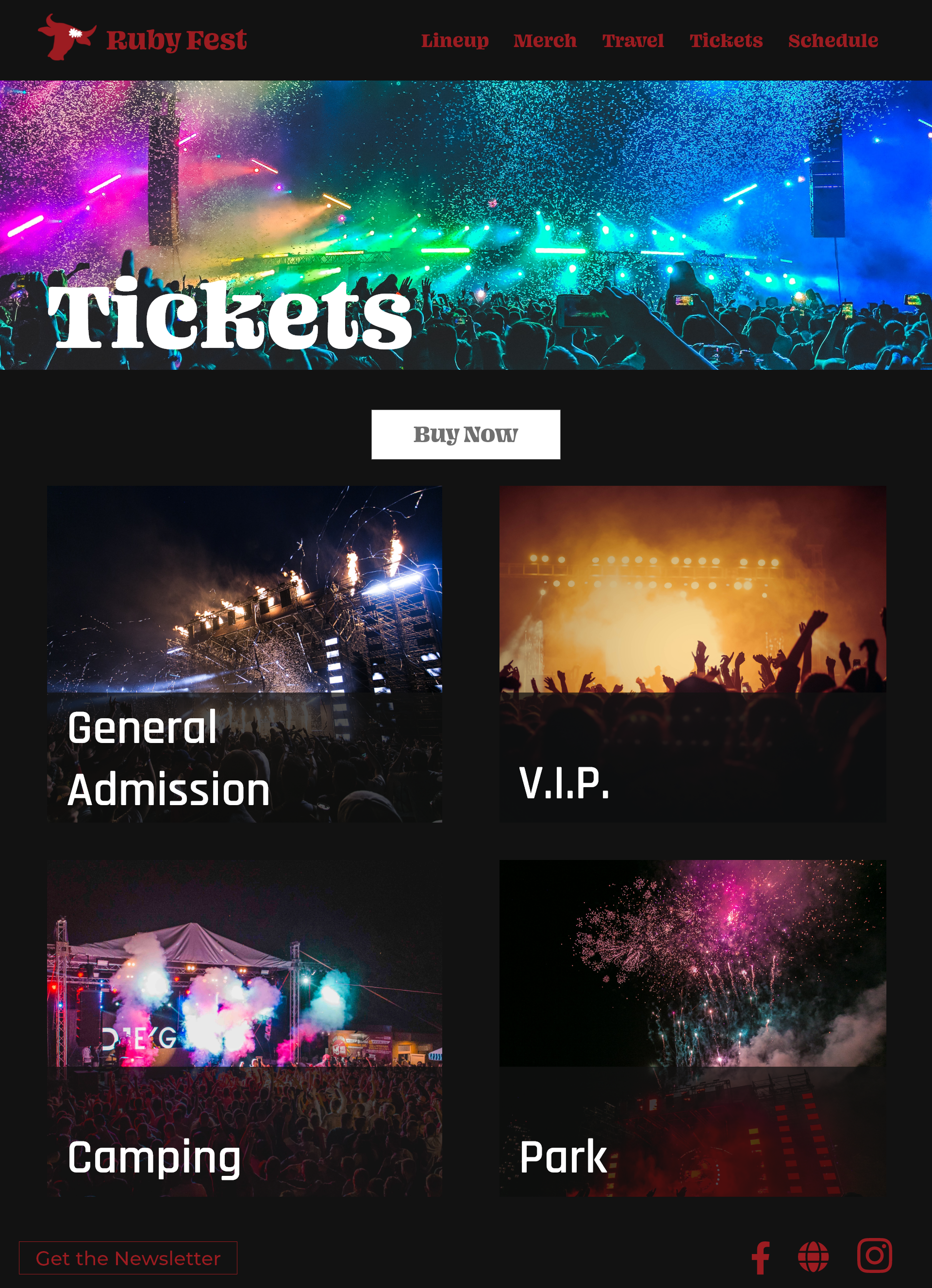Select the Park ticket card

coord(693,1028)
